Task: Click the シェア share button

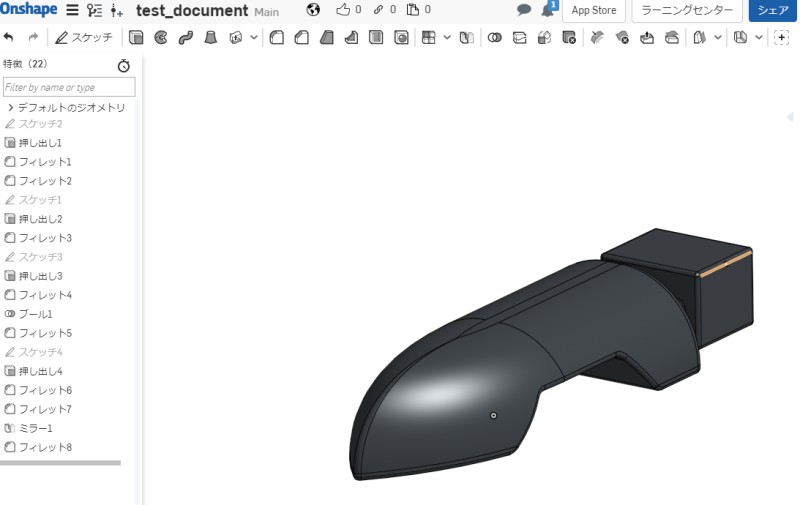Action: (x=772, y=10)
